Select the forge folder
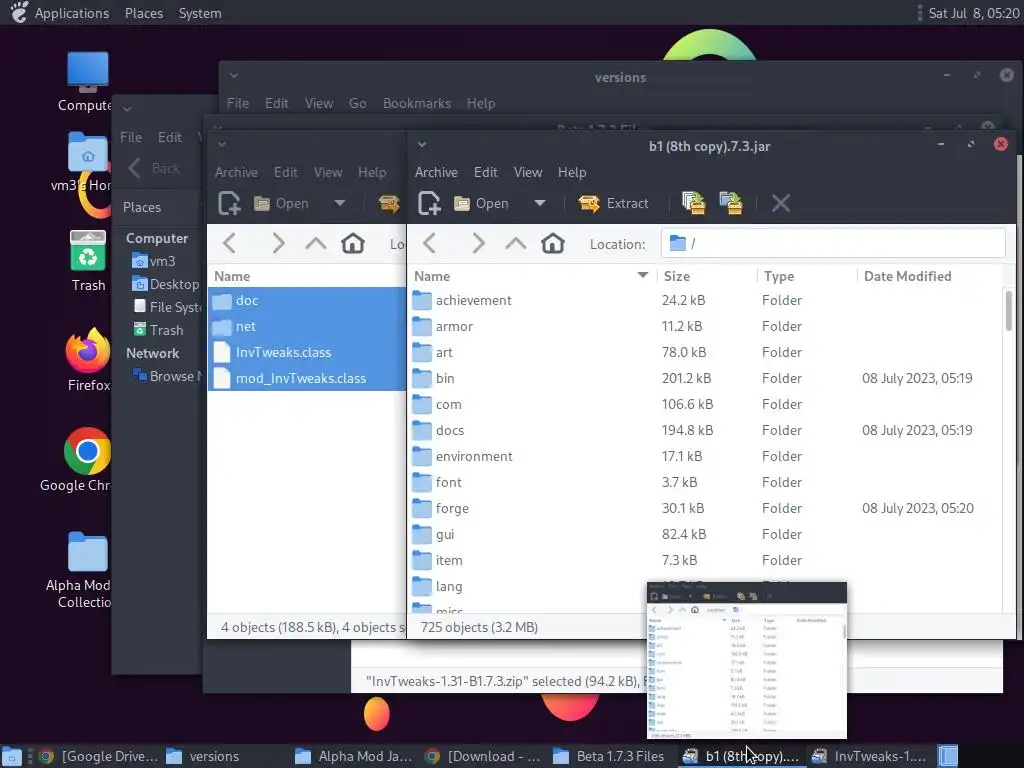Image resolution: width=1024 pixels, height=768 pixels. click(452, 509)
